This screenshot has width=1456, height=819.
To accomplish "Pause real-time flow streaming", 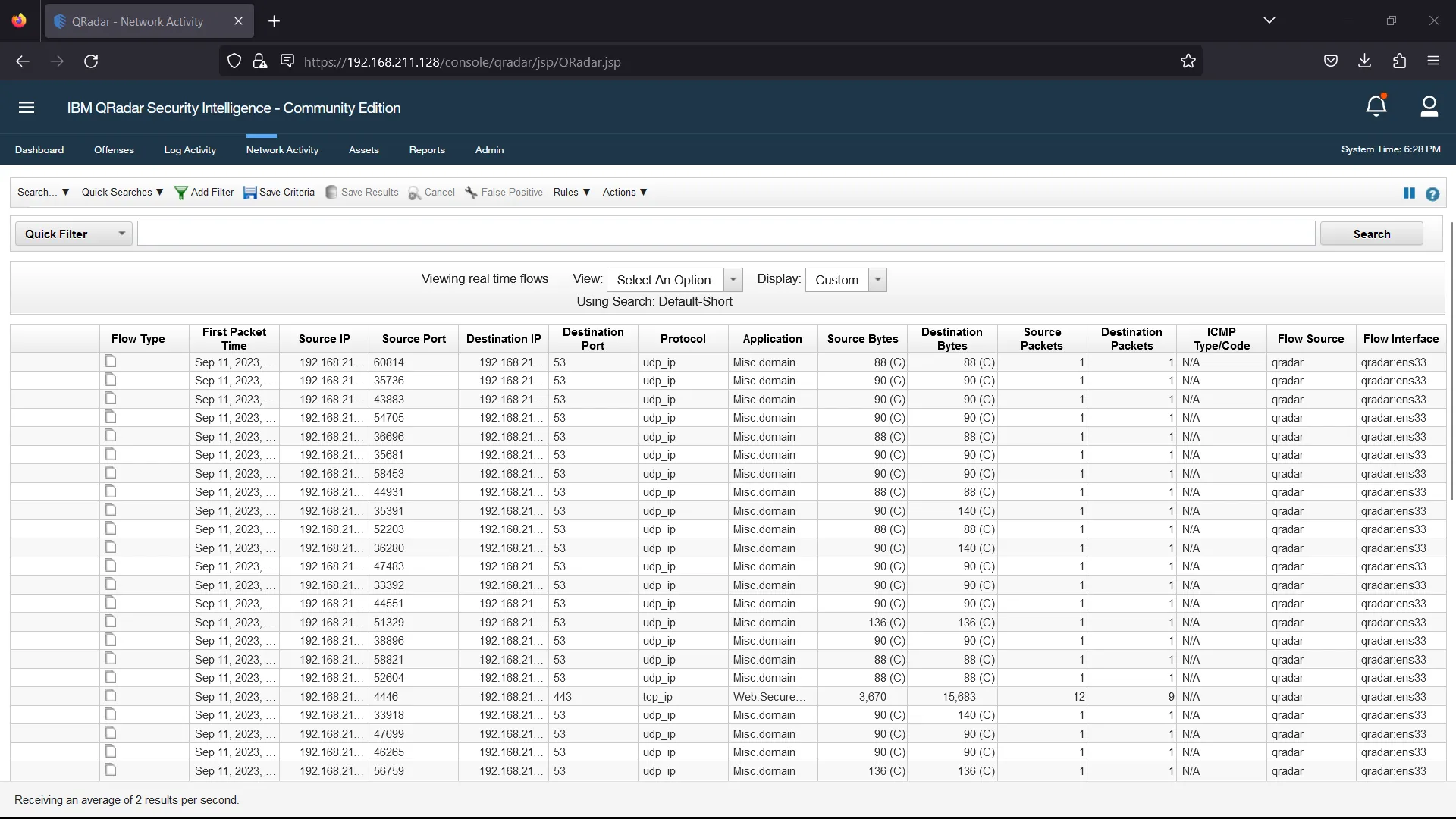I will coord(1409,193).
